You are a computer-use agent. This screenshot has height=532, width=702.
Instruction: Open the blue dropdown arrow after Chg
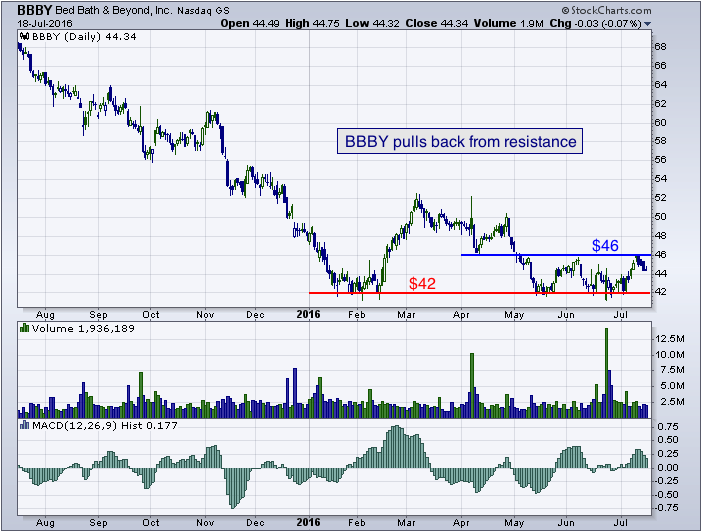(647, 24)
